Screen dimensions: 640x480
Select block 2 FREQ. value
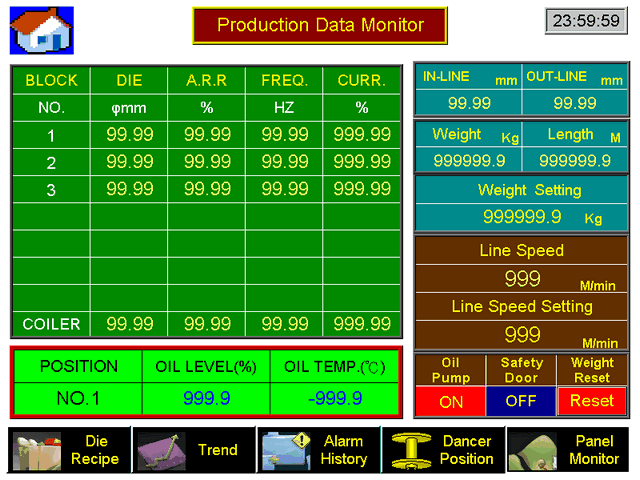[284, 161]
